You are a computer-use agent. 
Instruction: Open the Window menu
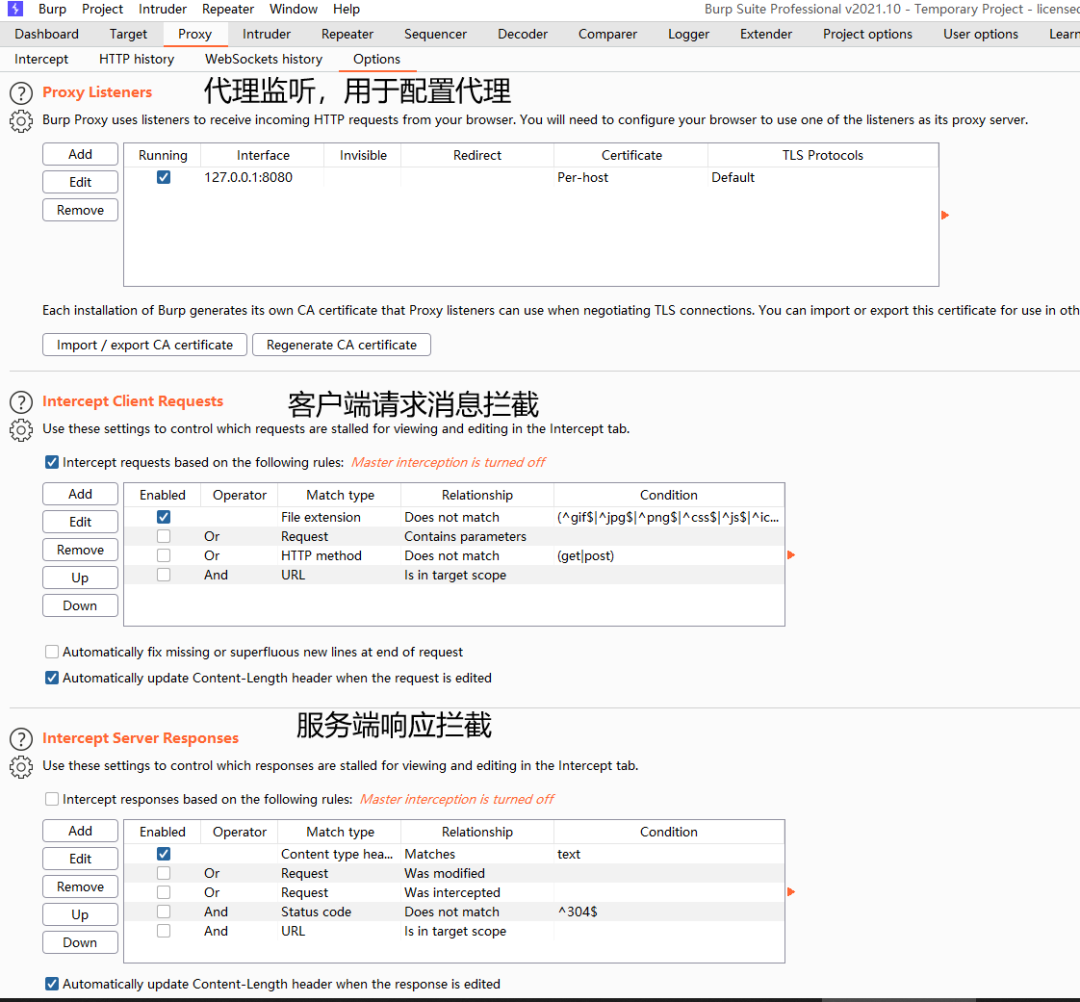pyautogui.click(x=293, y=9)
